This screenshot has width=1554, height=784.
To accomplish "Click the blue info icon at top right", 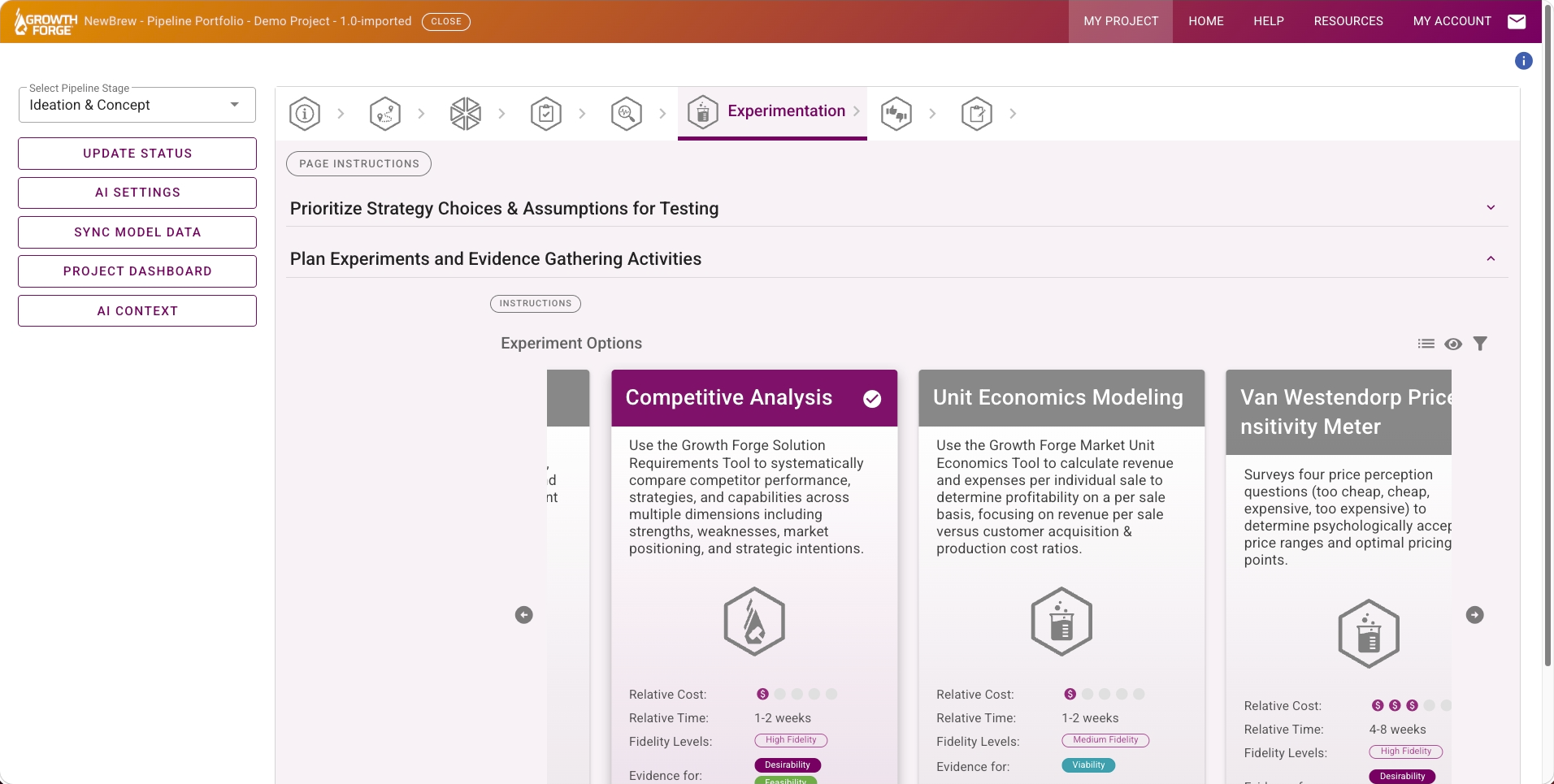I will [x=1524, y=61].
